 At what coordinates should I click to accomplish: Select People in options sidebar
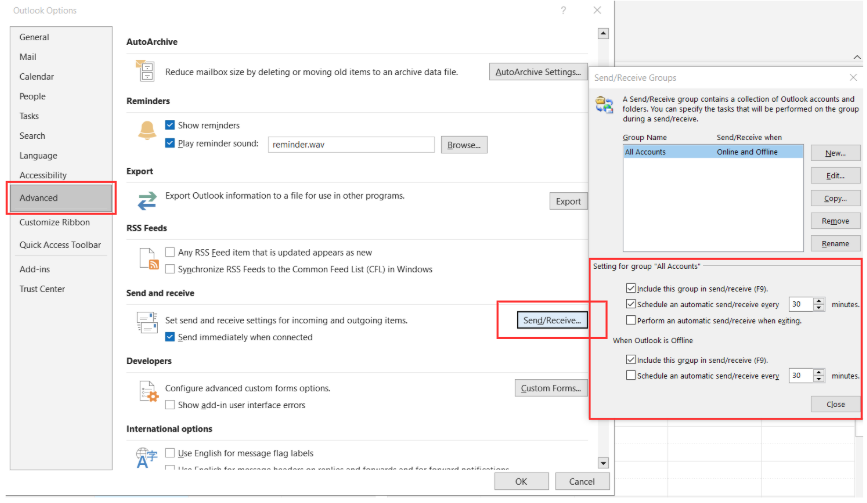click(61, 97)
